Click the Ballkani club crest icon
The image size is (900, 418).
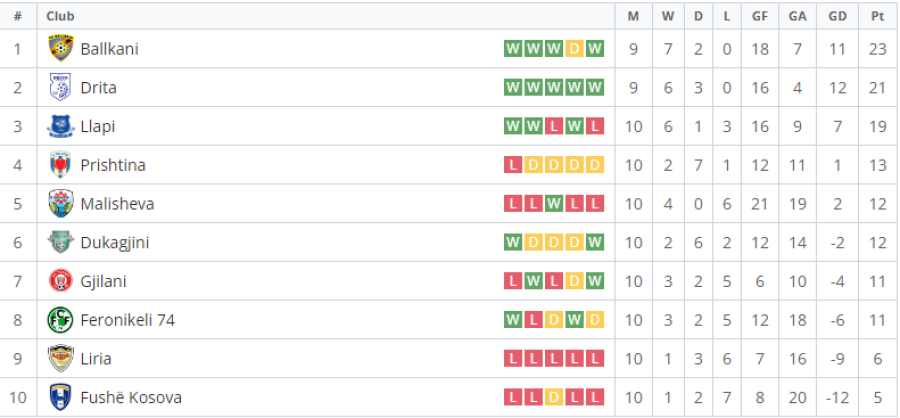pyautogui.click(x=60, y=49)
